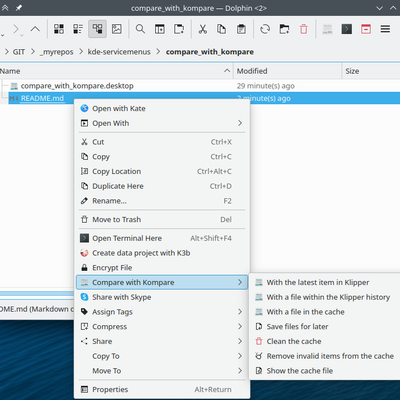
Task: Refresh the folder view
Action: coord(265,29)
